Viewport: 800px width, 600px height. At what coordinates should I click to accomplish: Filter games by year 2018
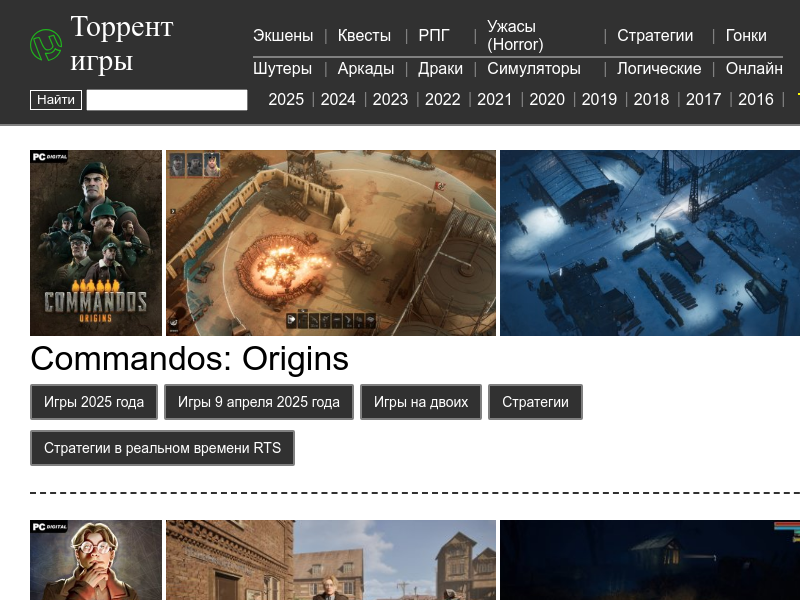point(652,99)
